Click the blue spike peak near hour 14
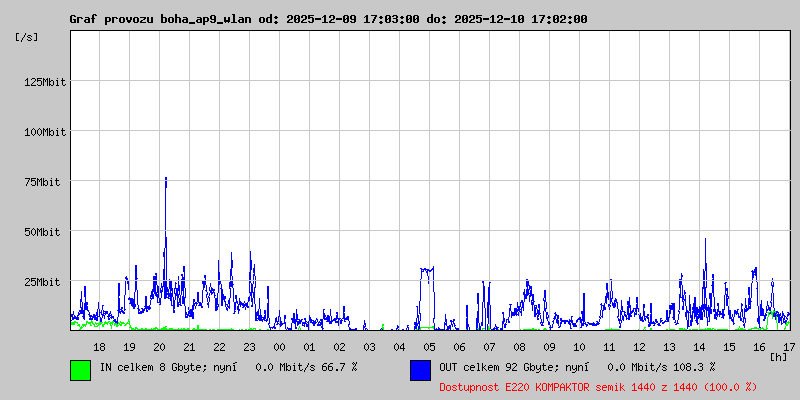800x400 pixels. click(706, 239)
